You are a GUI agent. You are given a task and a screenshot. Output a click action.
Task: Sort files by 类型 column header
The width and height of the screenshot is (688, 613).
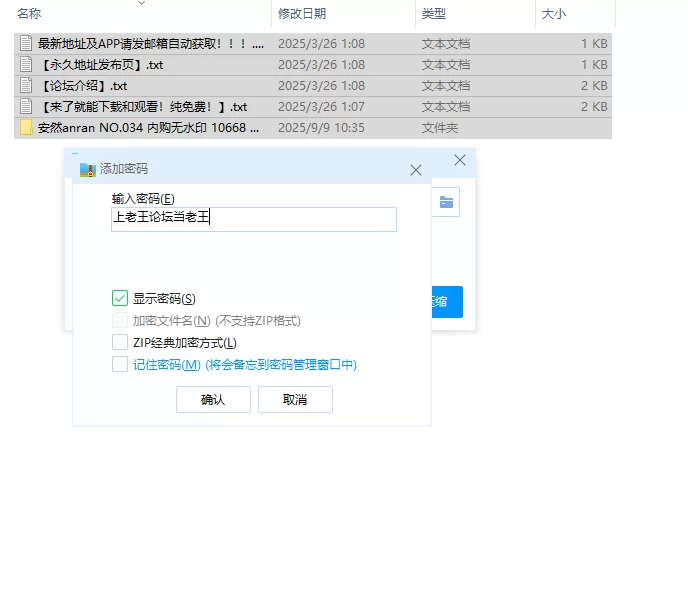pyautogui.click(x=434, y=14)
